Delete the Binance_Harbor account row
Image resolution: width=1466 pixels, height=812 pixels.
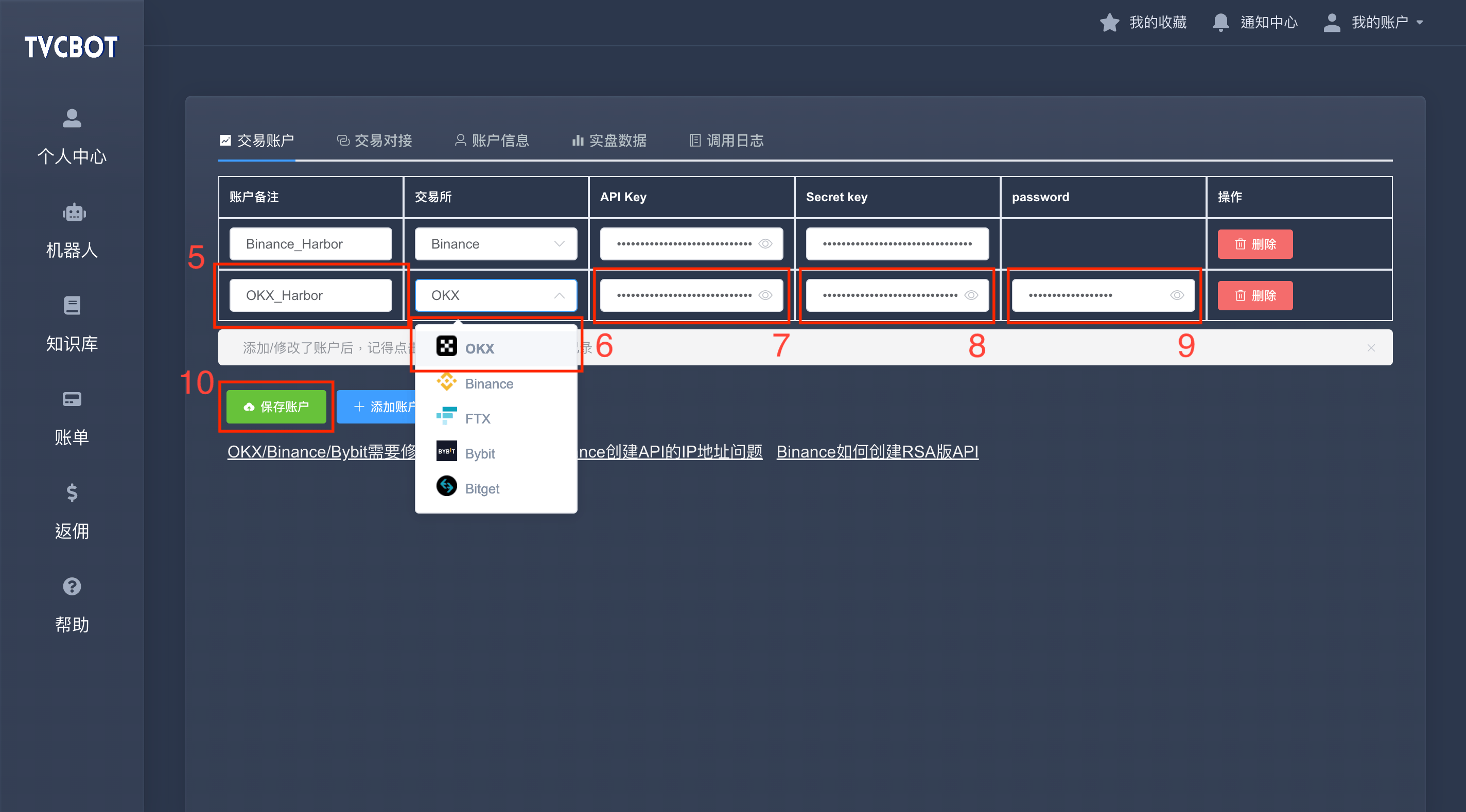tap(1255, 244)
